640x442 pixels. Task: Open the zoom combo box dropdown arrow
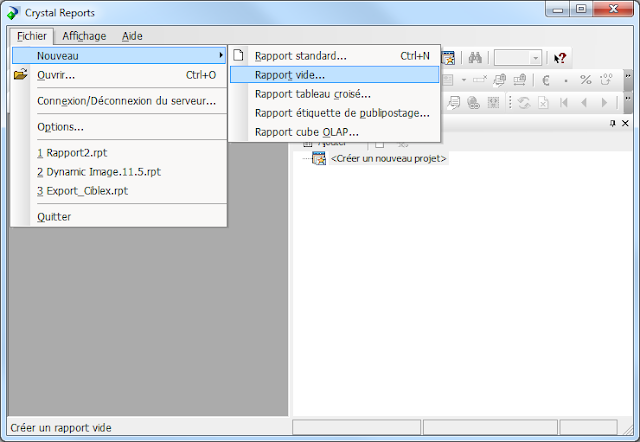(x=535, y=58)
